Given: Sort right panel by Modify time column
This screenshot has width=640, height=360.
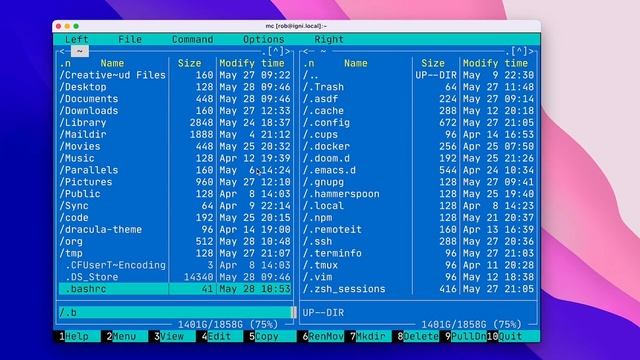Looking at the screenshot, I should coord(495,63).
